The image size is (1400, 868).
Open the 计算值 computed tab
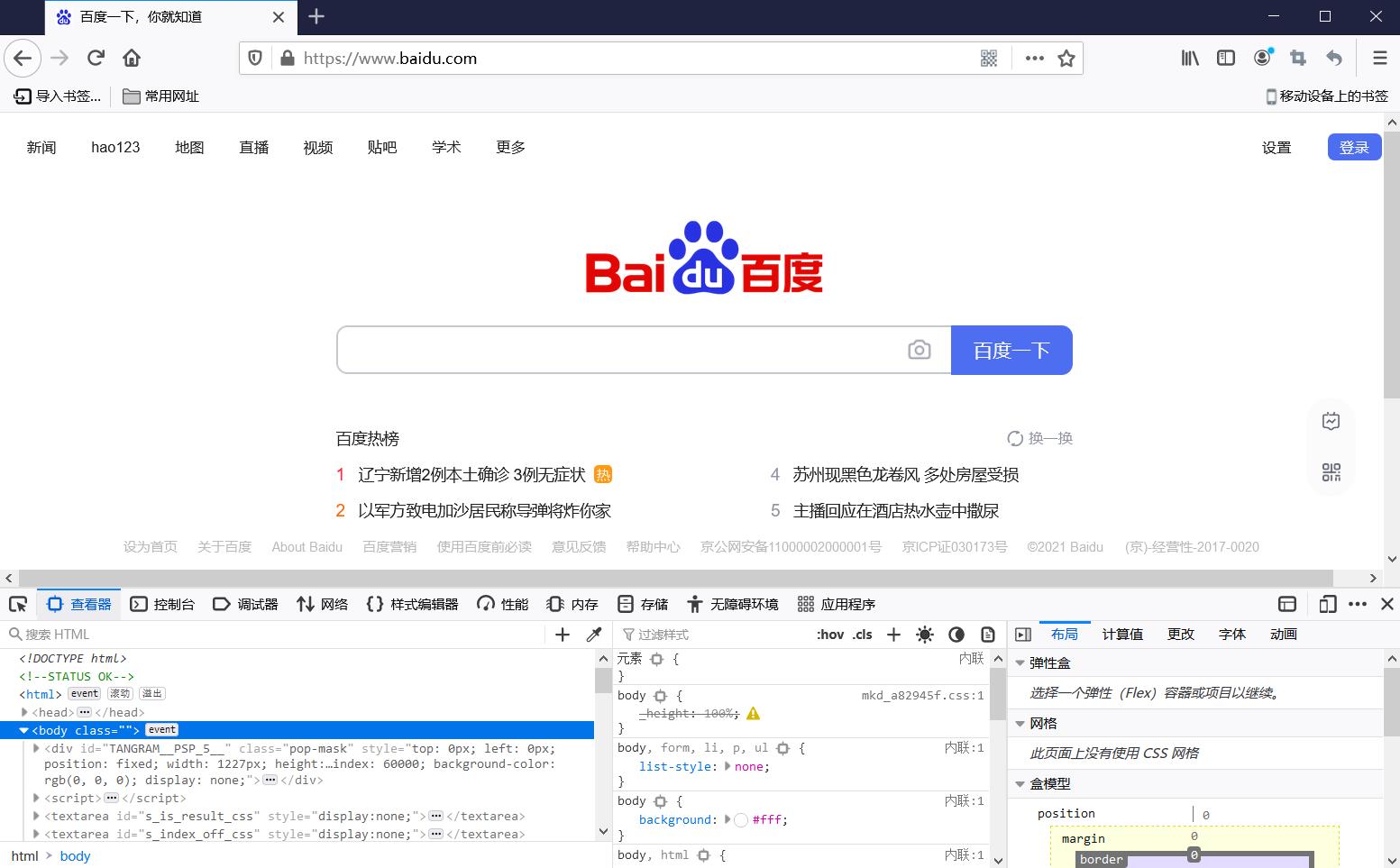(1122, 635)
